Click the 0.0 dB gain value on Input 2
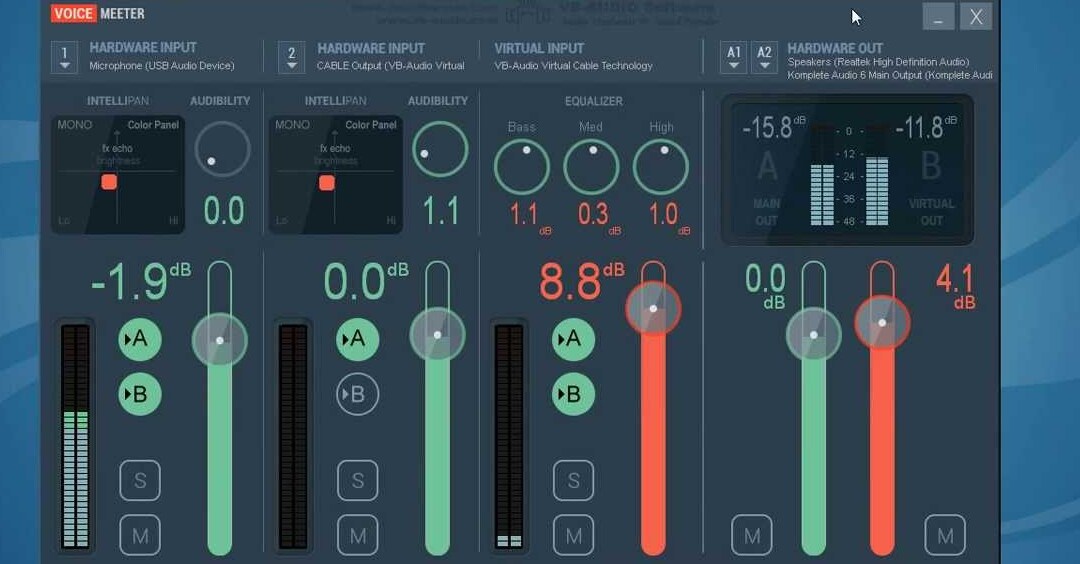The height and width of the screenshot is (564, 1080). pos(366,281)
